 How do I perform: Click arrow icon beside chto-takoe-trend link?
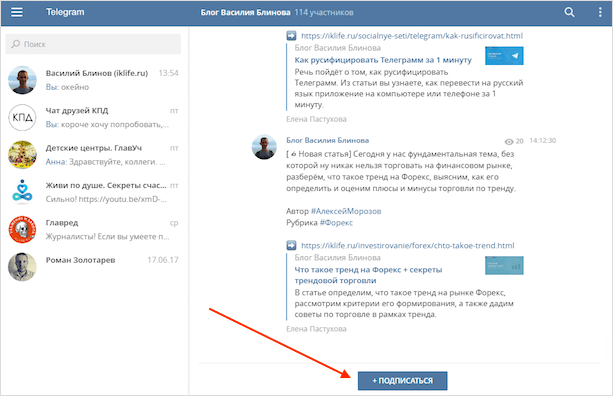291,245
